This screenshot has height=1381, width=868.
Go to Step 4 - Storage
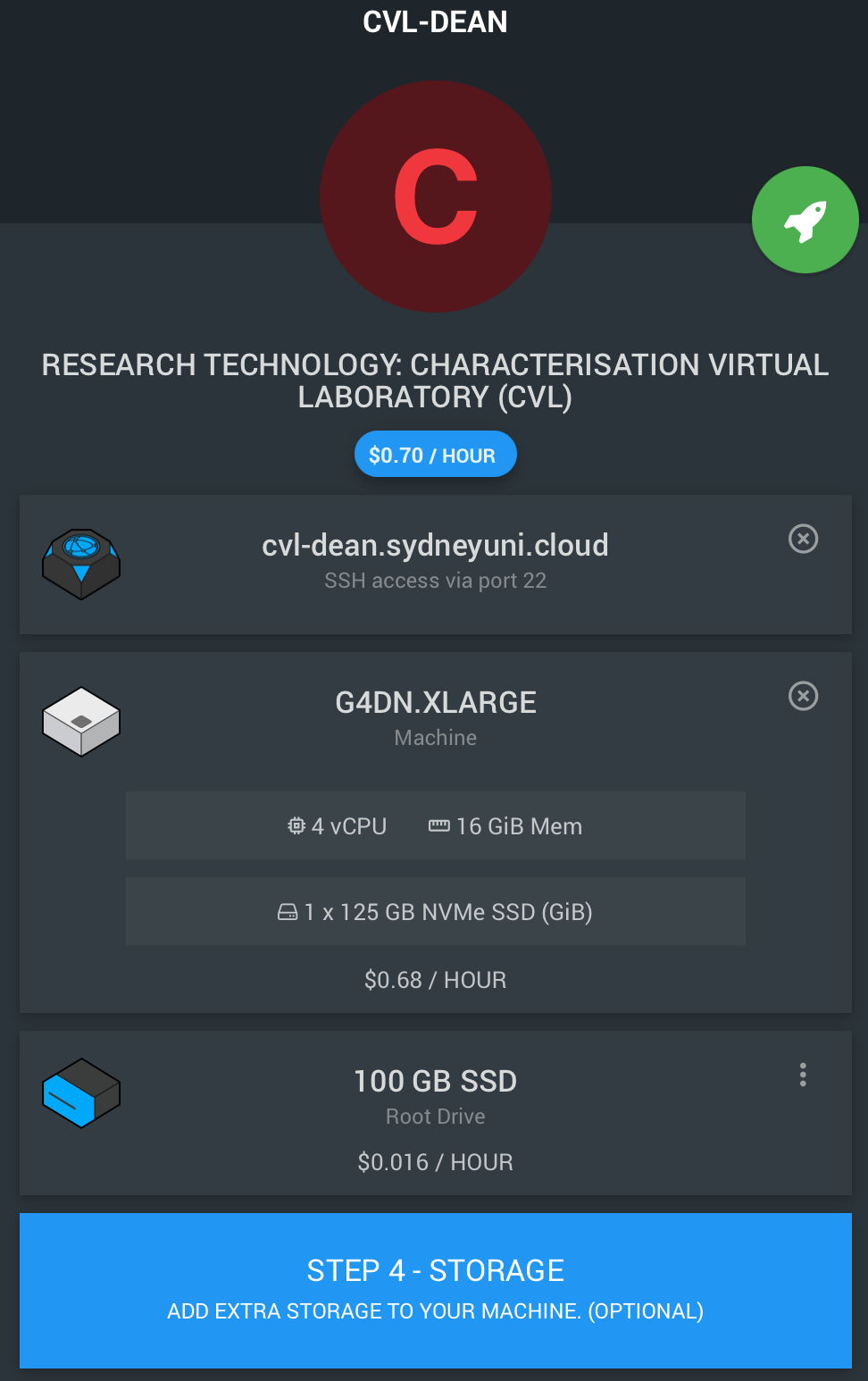436,1290
